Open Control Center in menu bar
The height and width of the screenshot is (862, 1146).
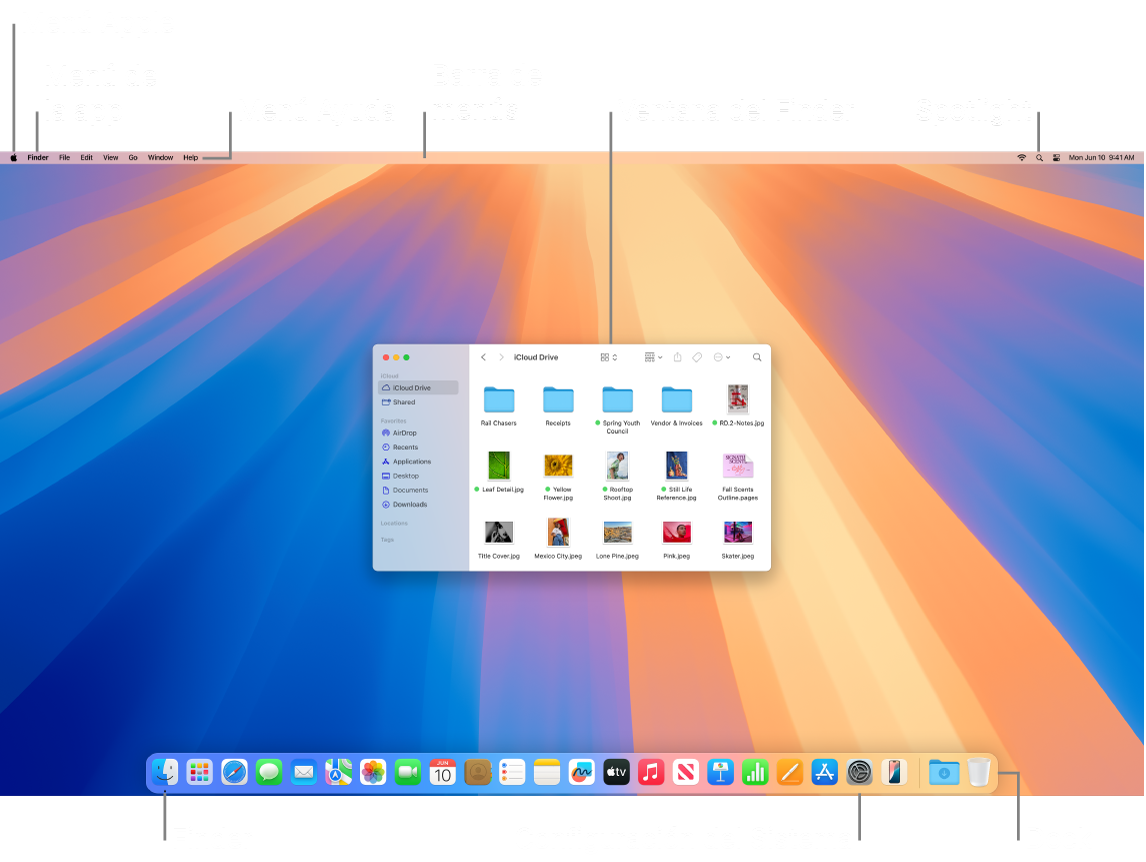click(1056, 157)
